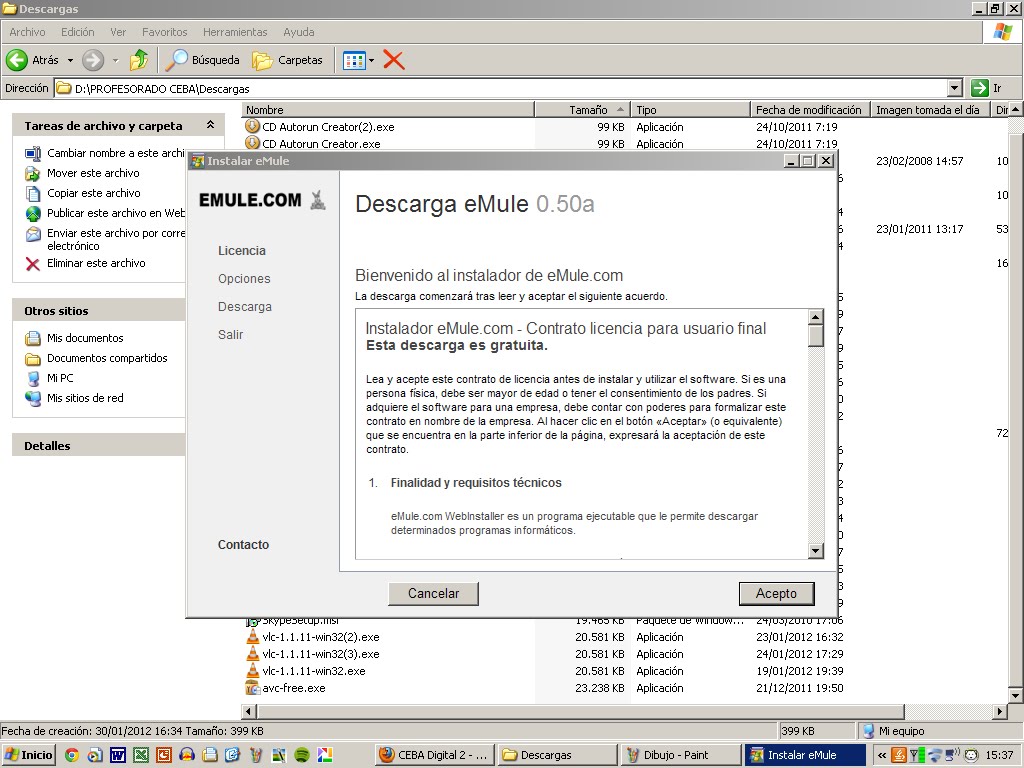1024x768 pixels.
Task: Click the Ir go button
Action: 986,88
